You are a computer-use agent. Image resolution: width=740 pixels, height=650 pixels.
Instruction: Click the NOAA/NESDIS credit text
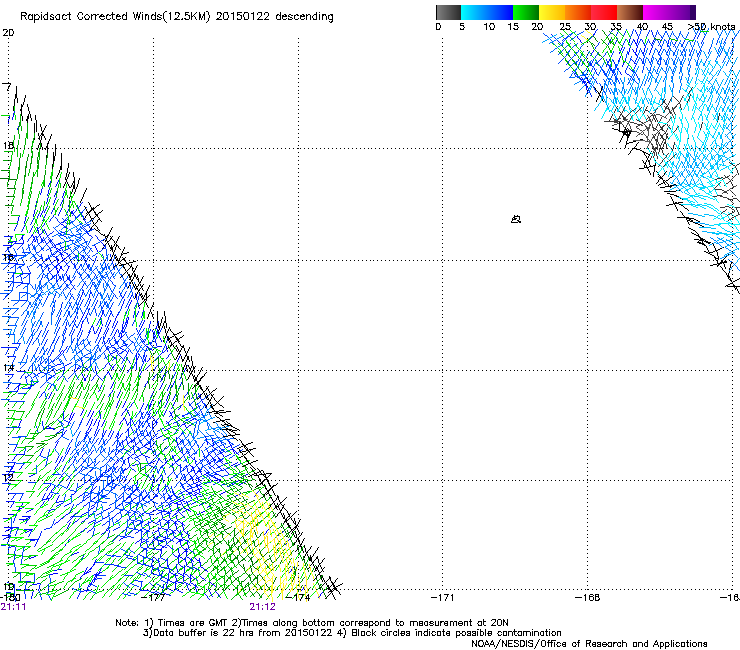[589, 643]
